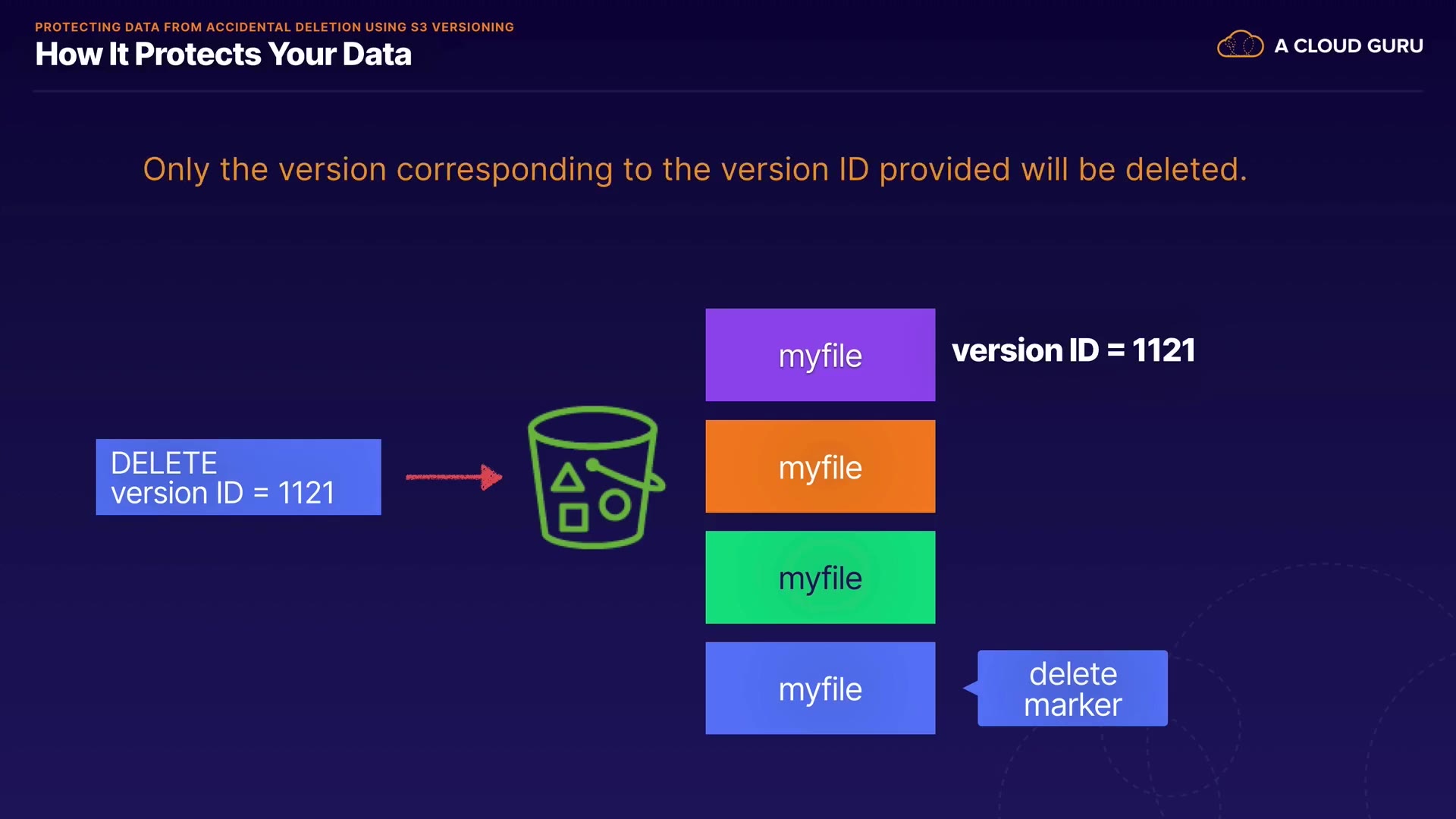Click the orange sentence about version ID deletion
Viewport: 1456px width, 819px height.
pos(695,169)
